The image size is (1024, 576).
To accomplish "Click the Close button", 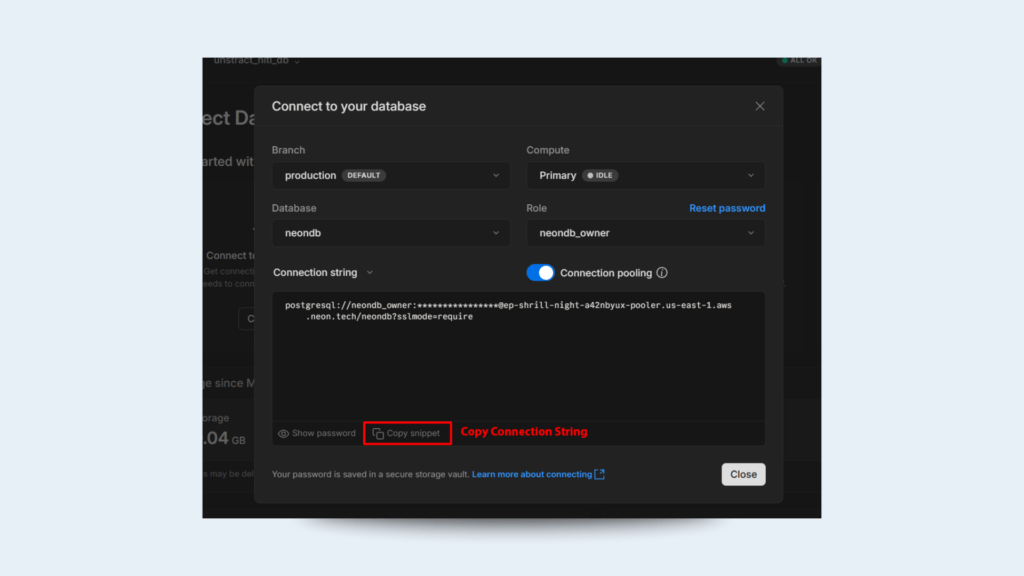I will pyautogui.click(x=743, y=474).
